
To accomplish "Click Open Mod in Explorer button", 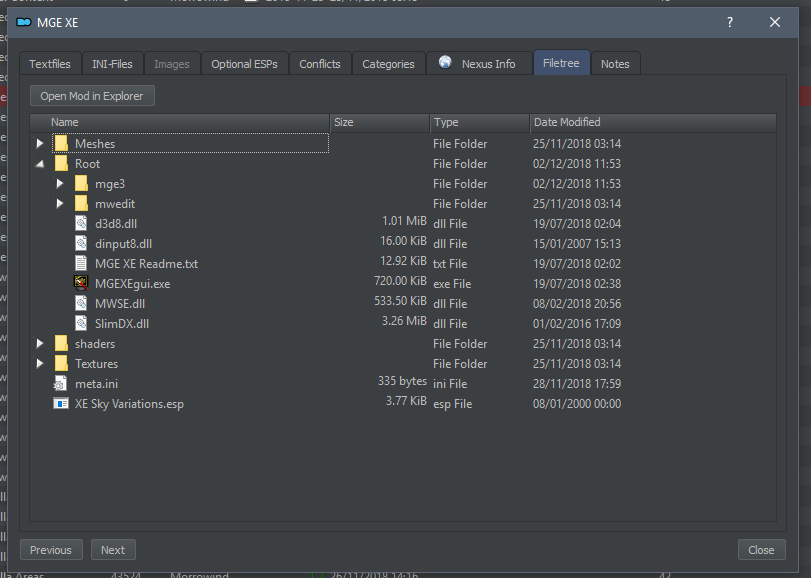I will [92, 96].
